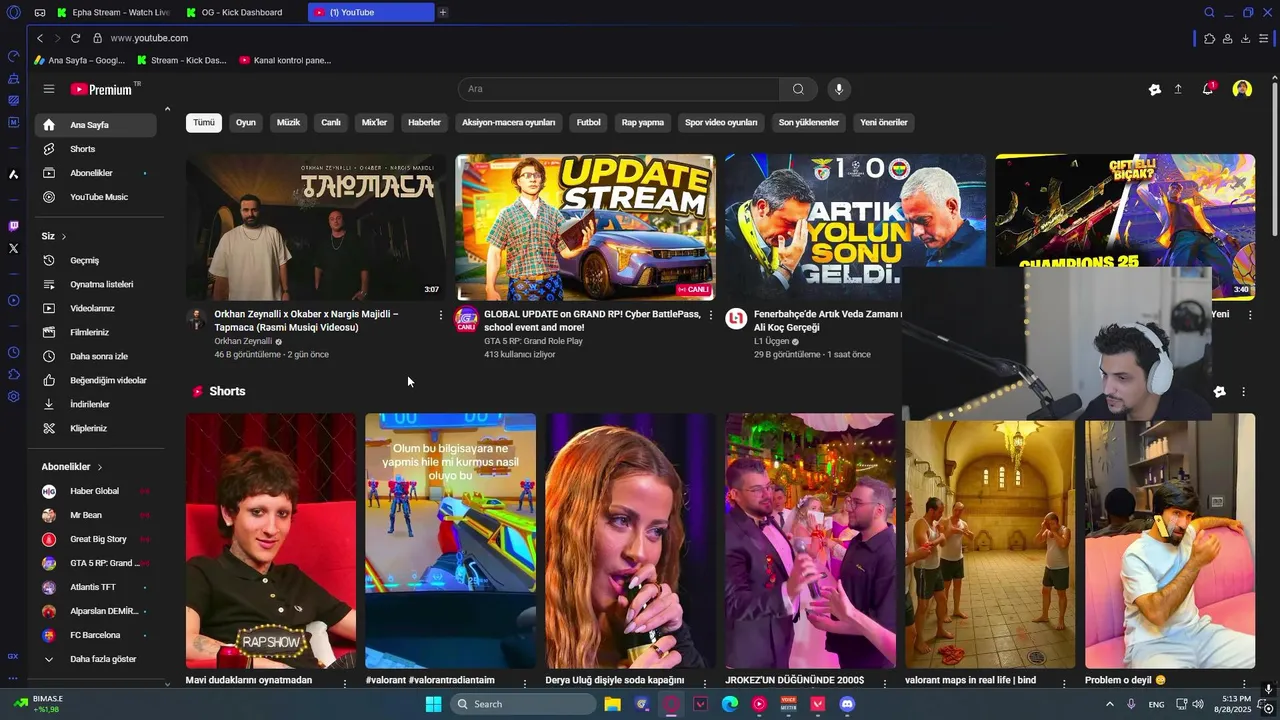The height and width of the screenshot is (720, 1280).
Task: Open more options for GRAND RP video
Action: (x=711, y=315)
